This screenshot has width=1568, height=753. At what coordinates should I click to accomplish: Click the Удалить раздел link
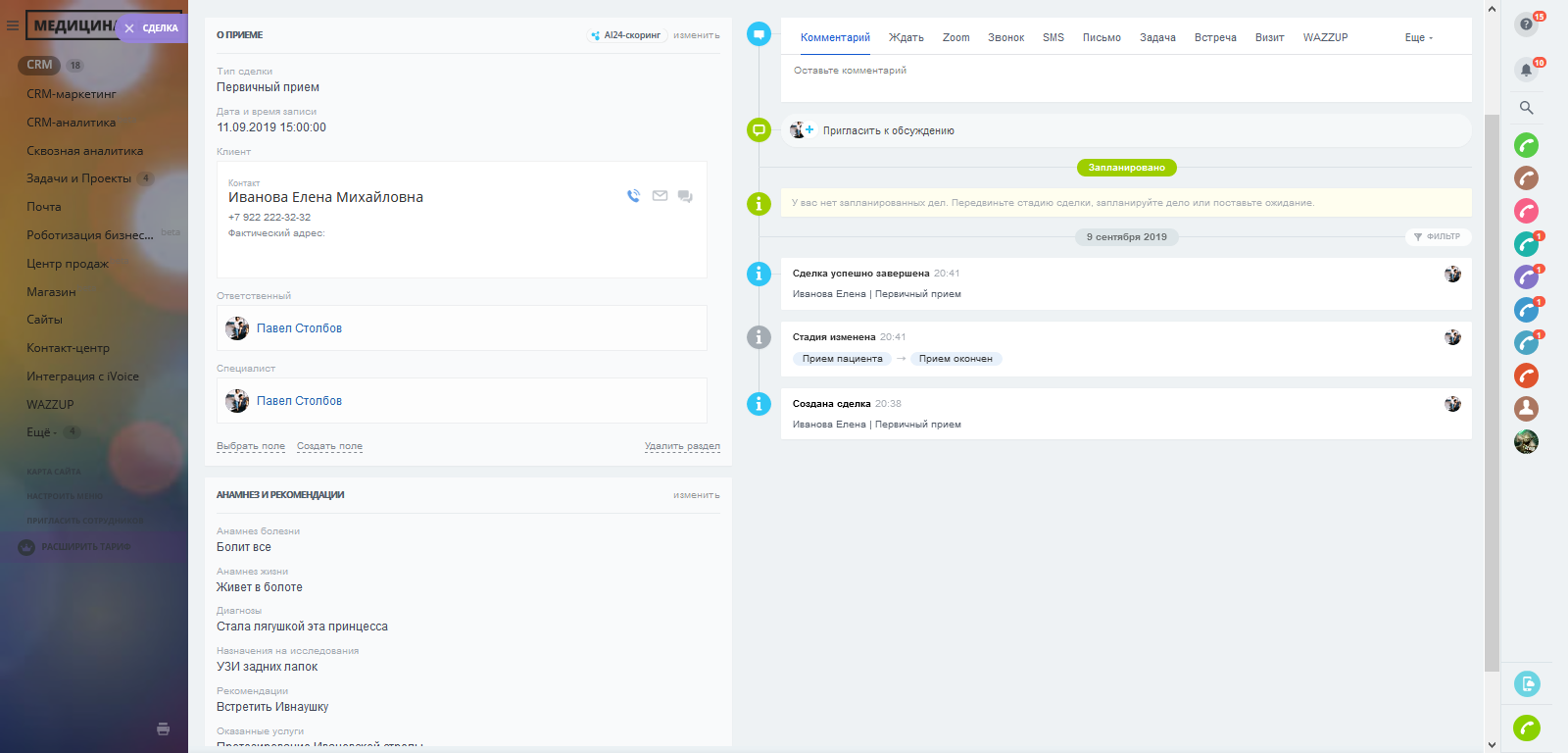point(682,446)
